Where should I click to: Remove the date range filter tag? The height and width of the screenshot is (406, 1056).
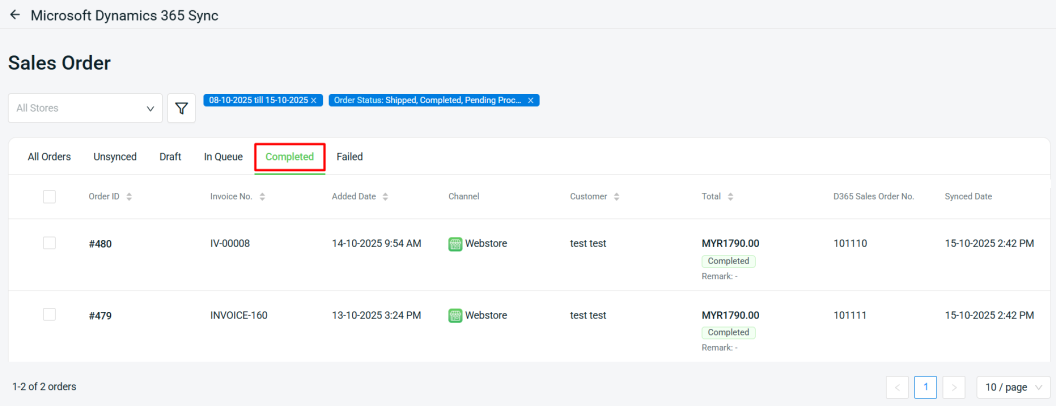click(x=314, y=101)
